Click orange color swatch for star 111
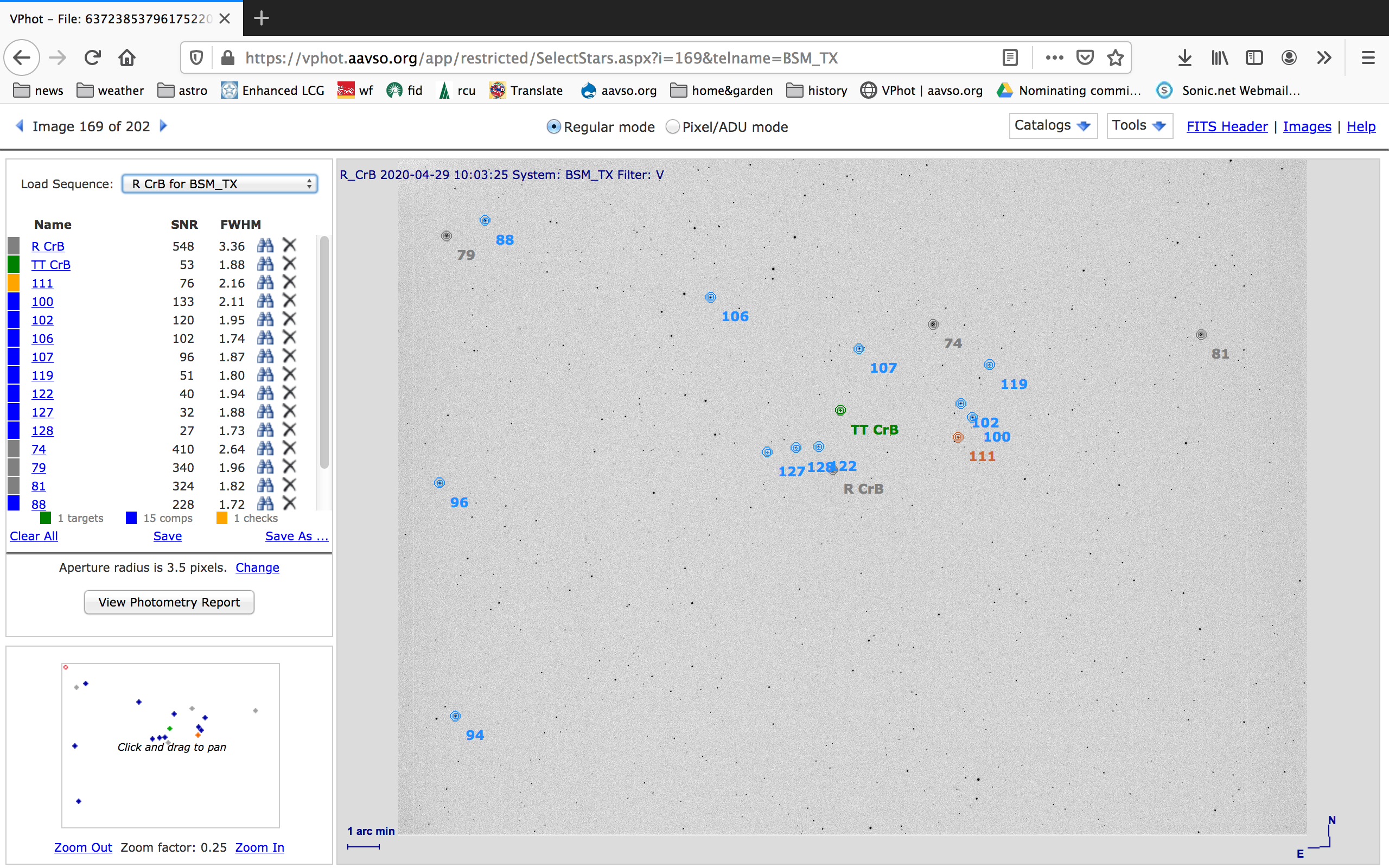The image size is (1389, 868). 14,283
